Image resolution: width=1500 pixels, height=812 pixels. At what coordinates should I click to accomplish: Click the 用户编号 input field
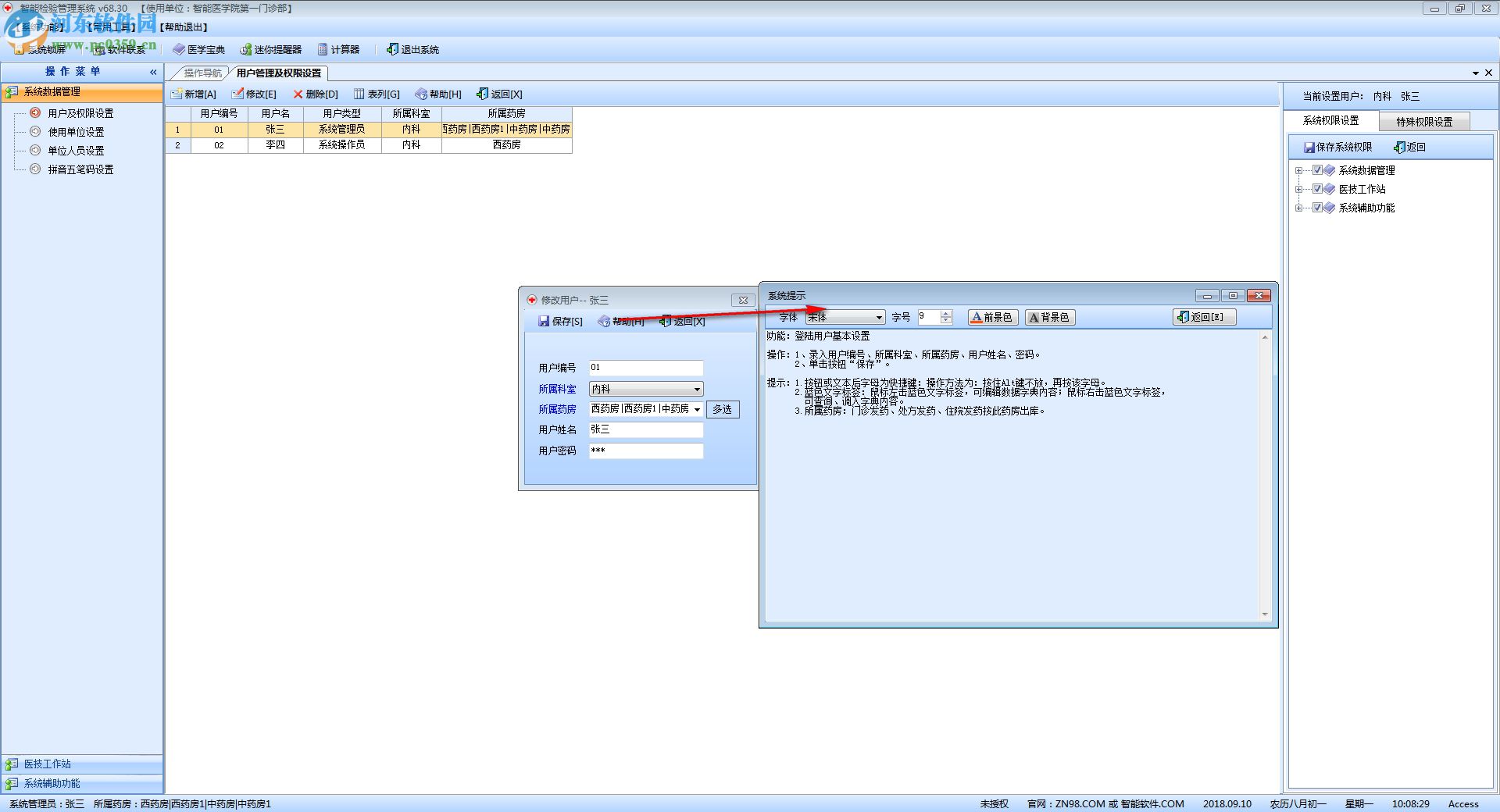coord(646,368)
